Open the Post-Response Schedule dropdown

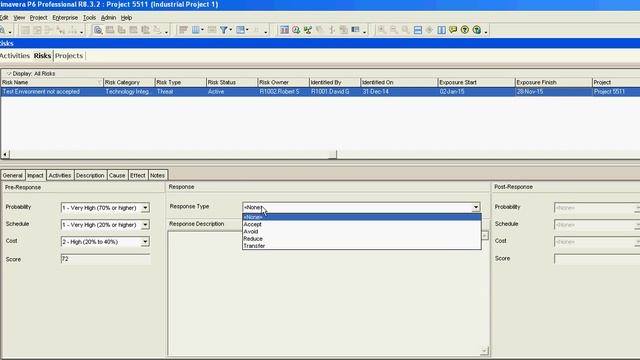[637, 225]
